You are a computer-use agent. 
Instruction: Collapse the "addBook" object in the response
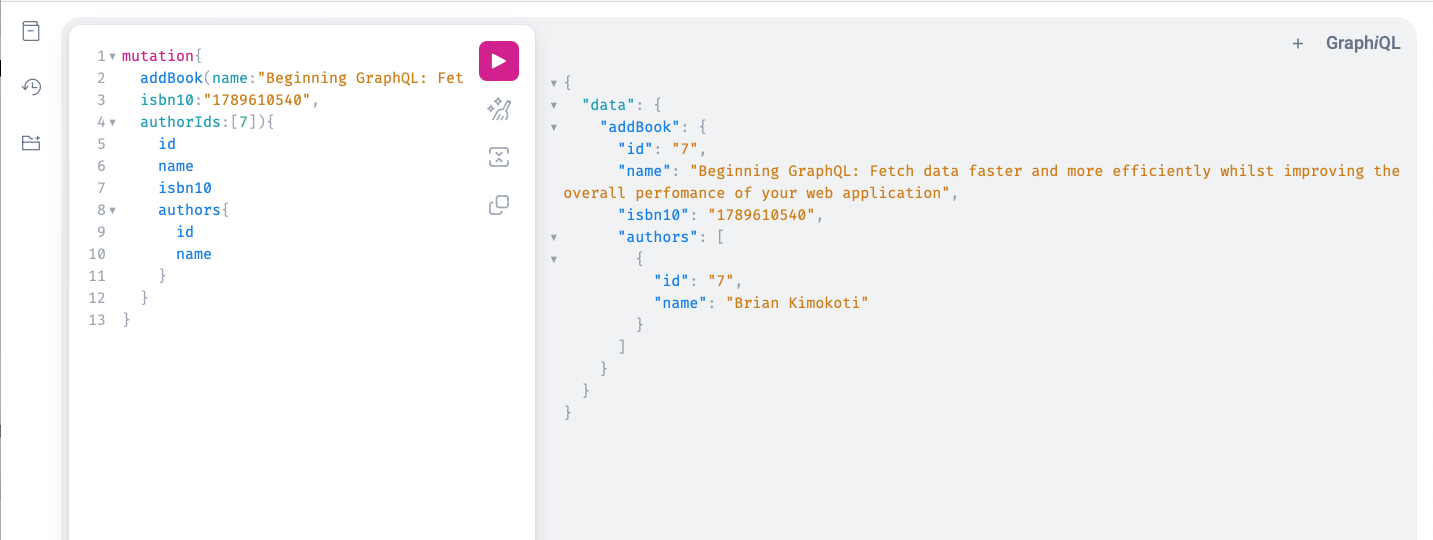[x=554, y=127]
